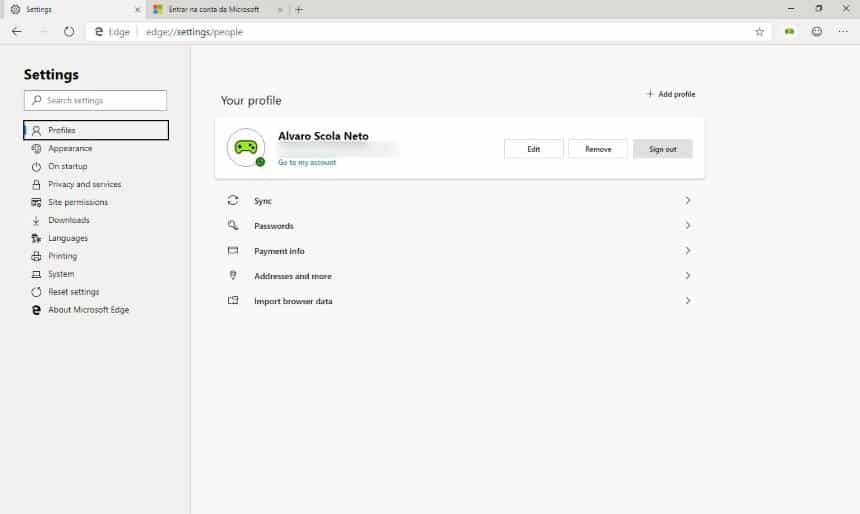Click the Edit profile button
This screenshot has height=514, width=860.
[533, 149]
